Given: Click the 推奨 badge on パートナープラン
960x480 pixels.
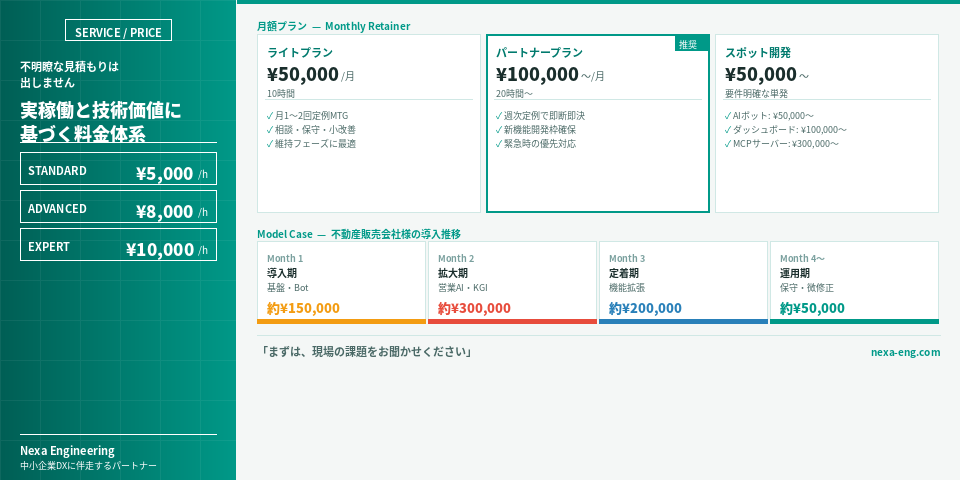Looking at the screenshot, I should coord(688,44).
